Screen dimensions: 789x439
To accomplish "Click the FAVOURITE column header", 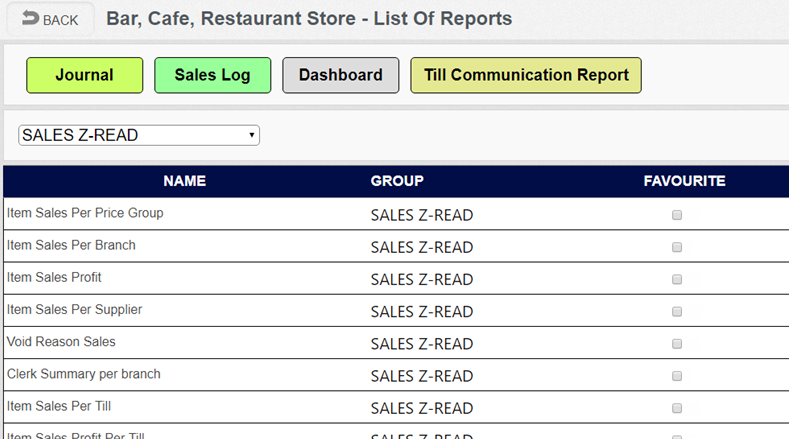I will [x=684, y=181].
